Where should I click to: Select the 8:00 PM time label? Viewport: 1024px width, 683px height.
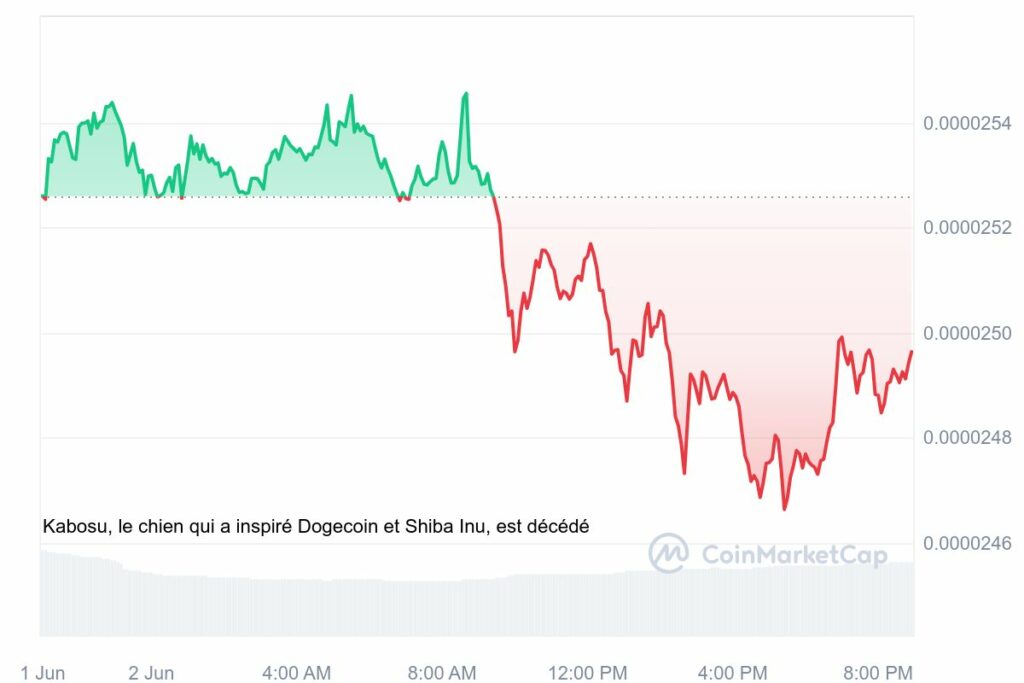pyautogui.click(x=879, y=672)
